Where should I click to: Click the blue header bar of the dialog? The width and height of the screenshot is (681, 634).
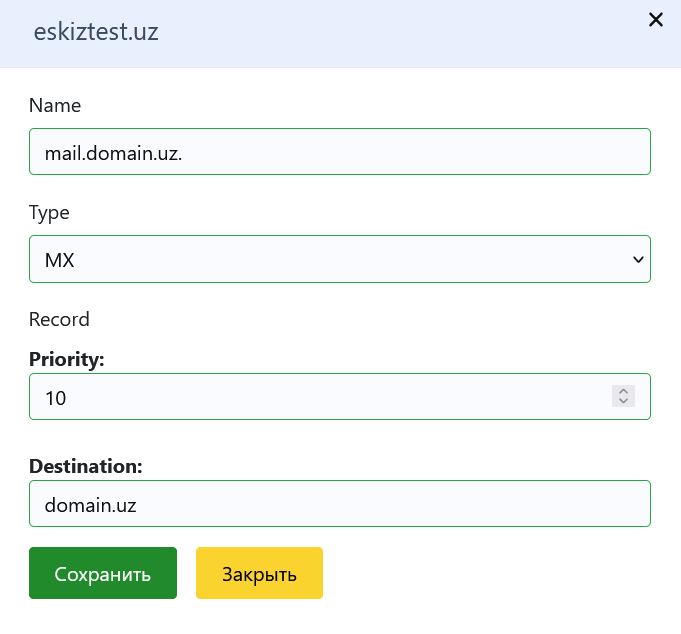tap(400, 33)
